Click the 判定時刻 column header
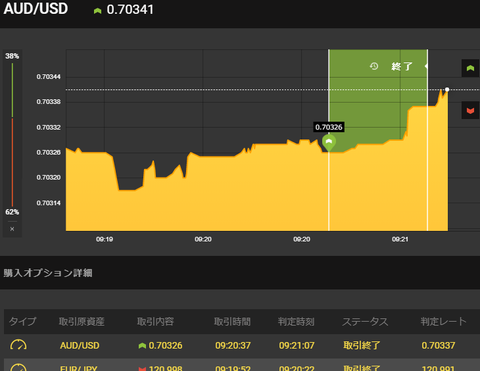480x371 pixels. [296, 321]
